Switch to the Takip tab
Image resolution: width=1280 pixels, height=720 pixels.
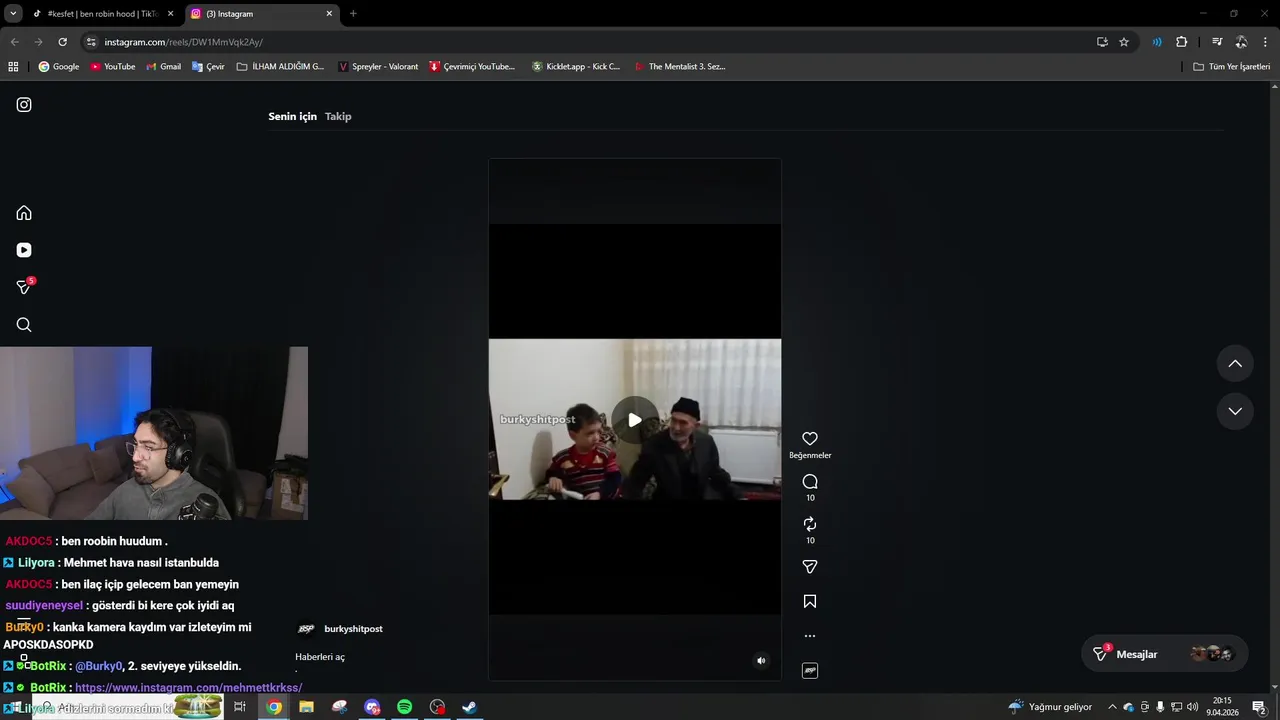click(338, 116)
